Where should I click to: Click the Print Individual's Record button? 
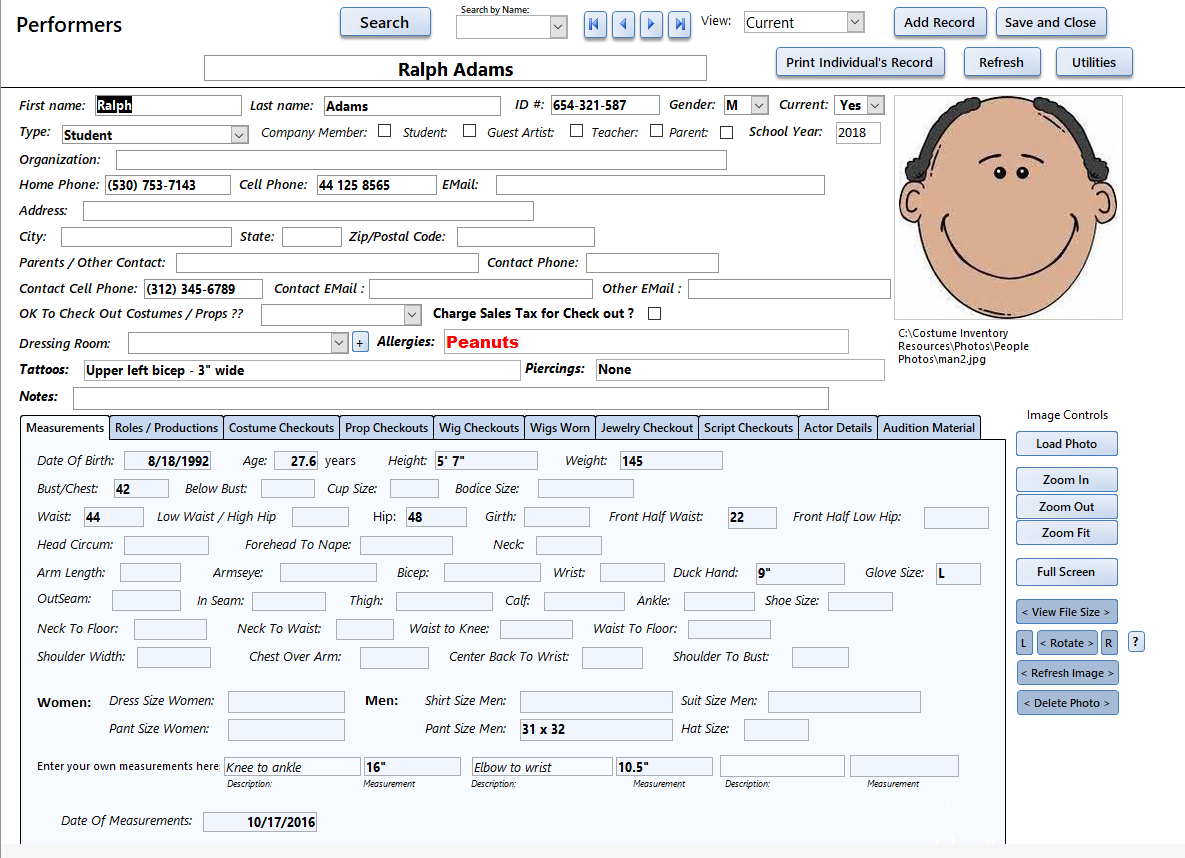pyautogui.click(x=859, y=62)
